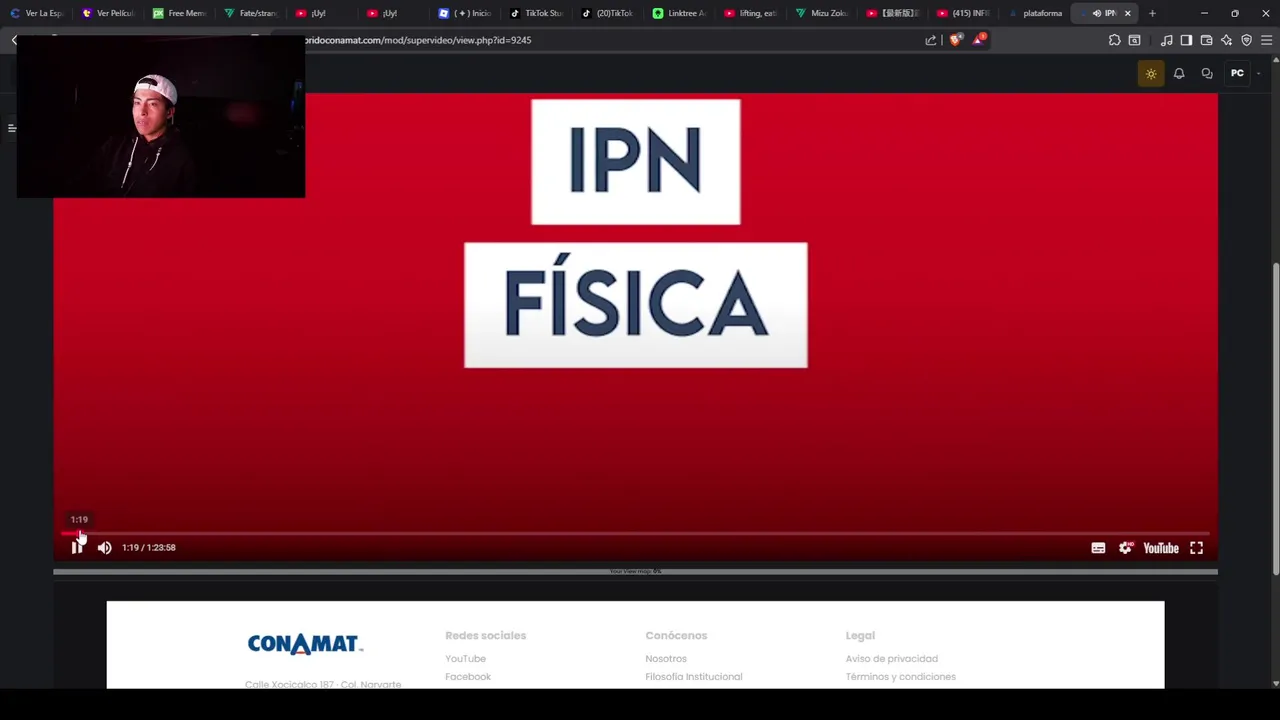1280x720 pixels.
Task: Enter fullscreen mode on the video
Action: [1196, 548]
